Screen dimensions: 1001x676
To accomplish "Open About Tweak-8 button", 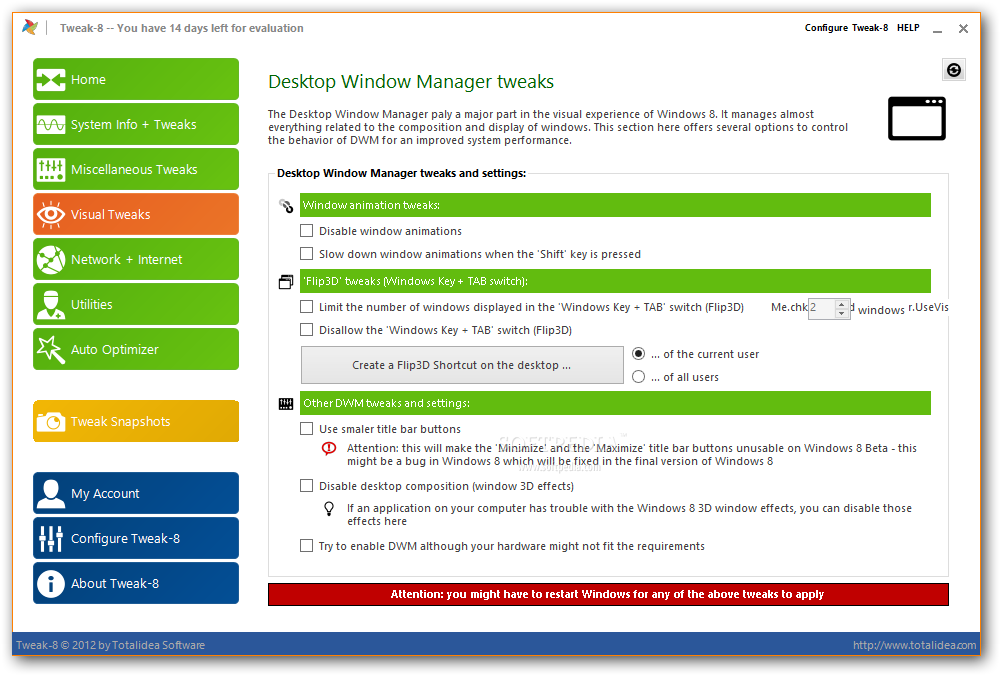I will coord(136,583).
